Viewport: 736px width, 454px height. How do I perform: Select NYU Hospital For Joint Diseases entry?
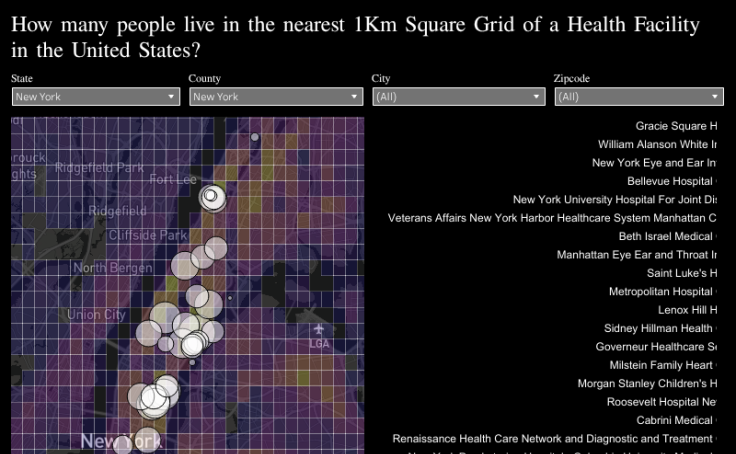pyautogui.click(x=614, y=200)
